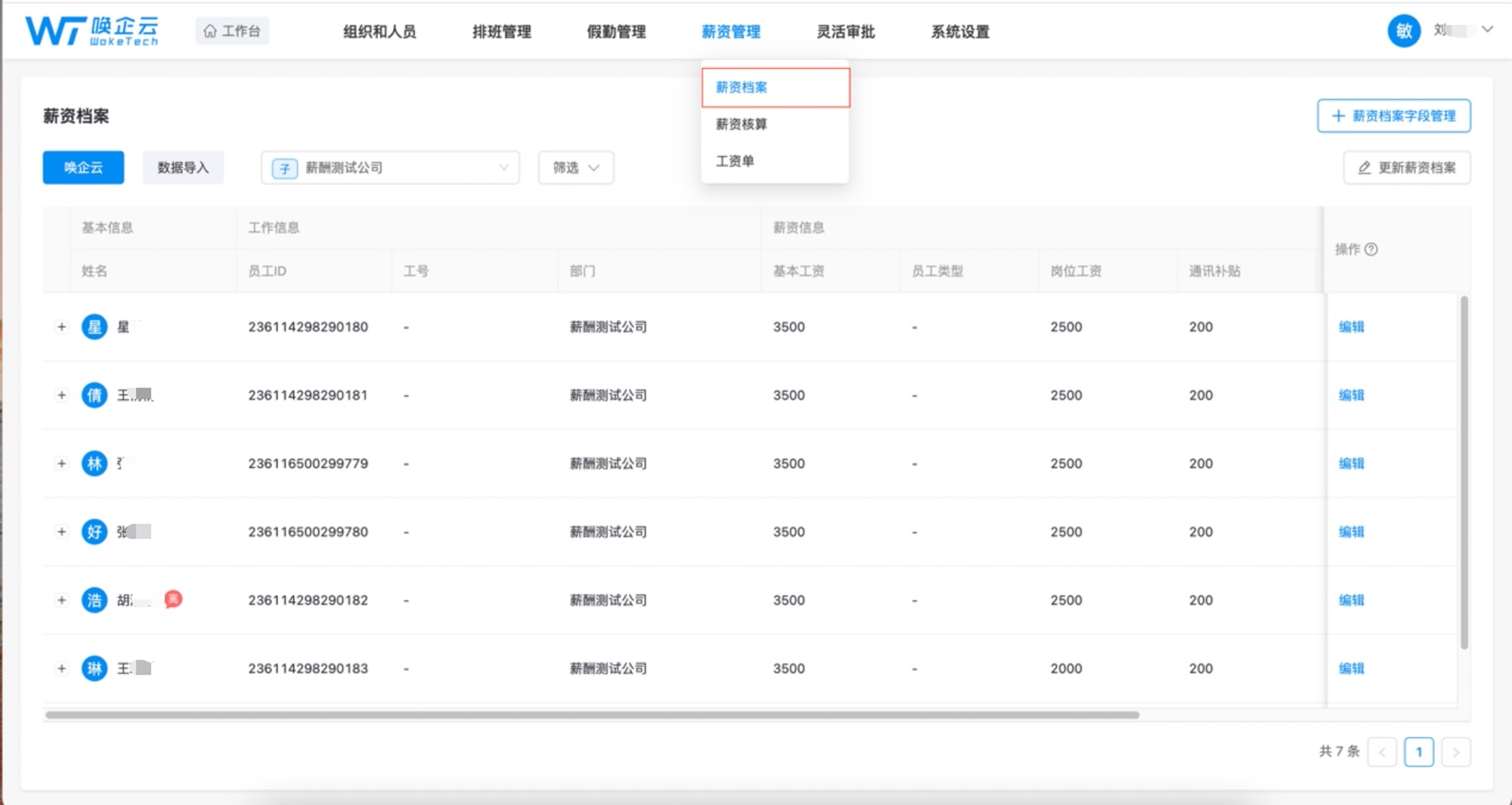Select 工资单 from the dropdown menu

point(735,161)
